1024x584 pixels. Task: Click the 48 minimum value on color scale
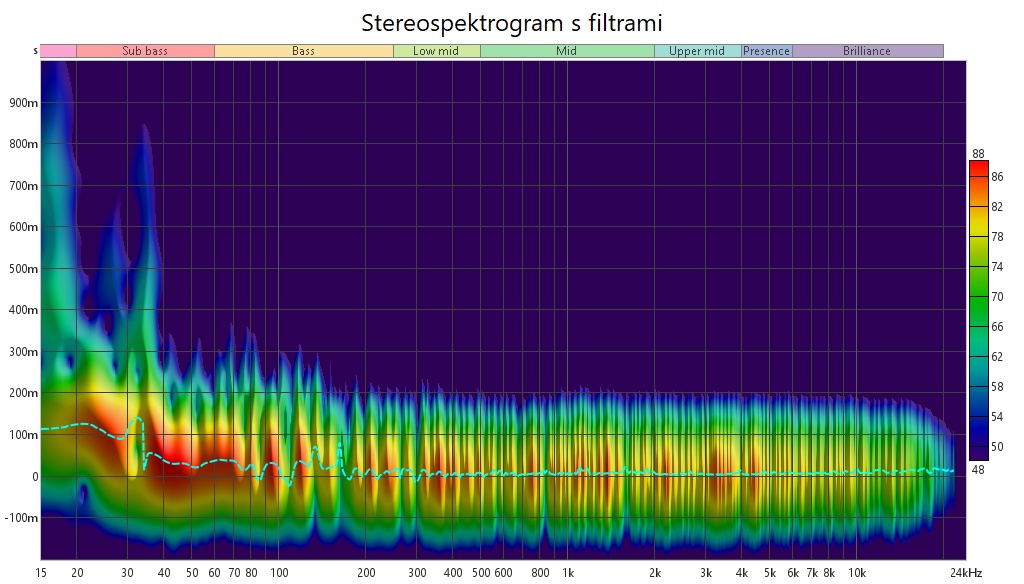point(978,468)
